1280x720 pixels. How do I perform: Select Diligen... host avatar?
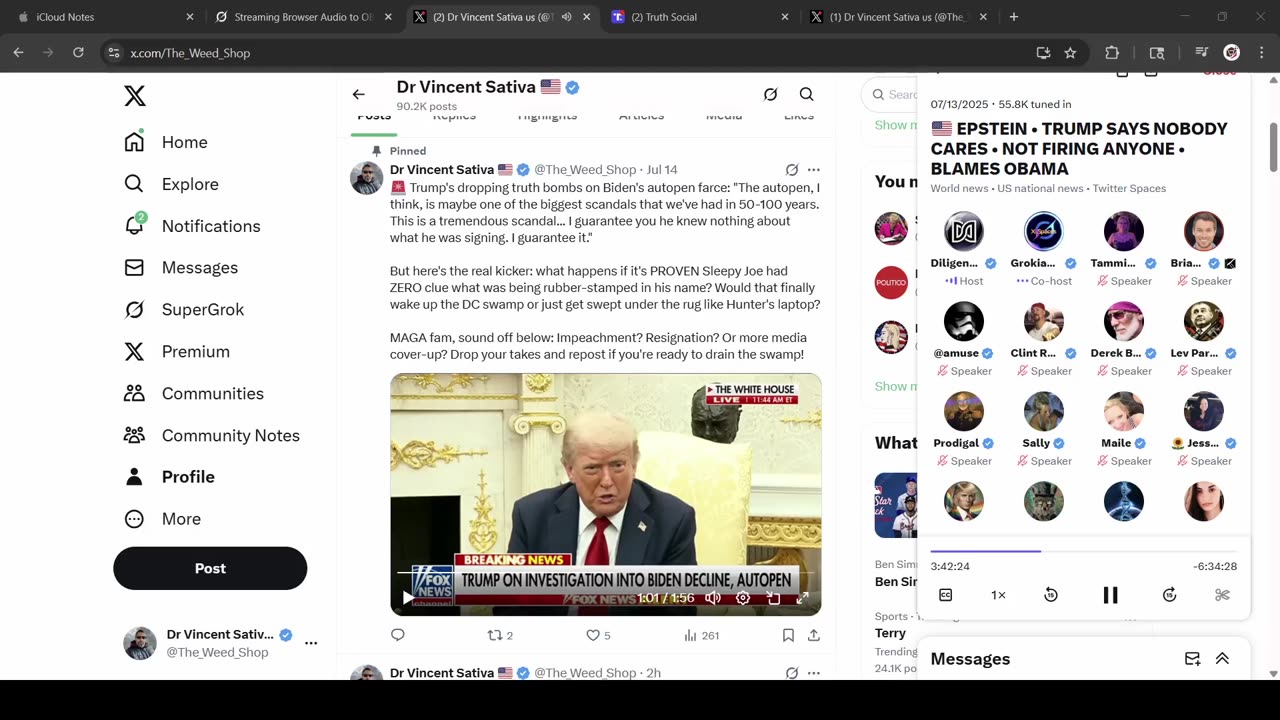click(964, 231)
